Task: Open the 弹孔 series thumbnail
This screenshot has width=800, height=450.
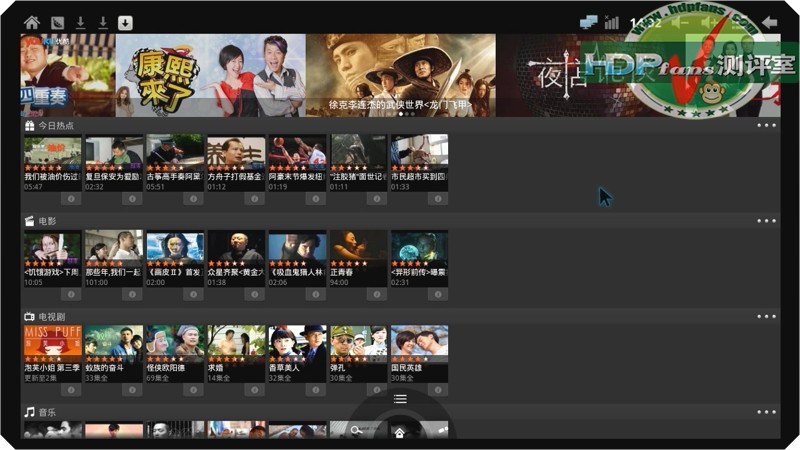Action: (359, 343)
